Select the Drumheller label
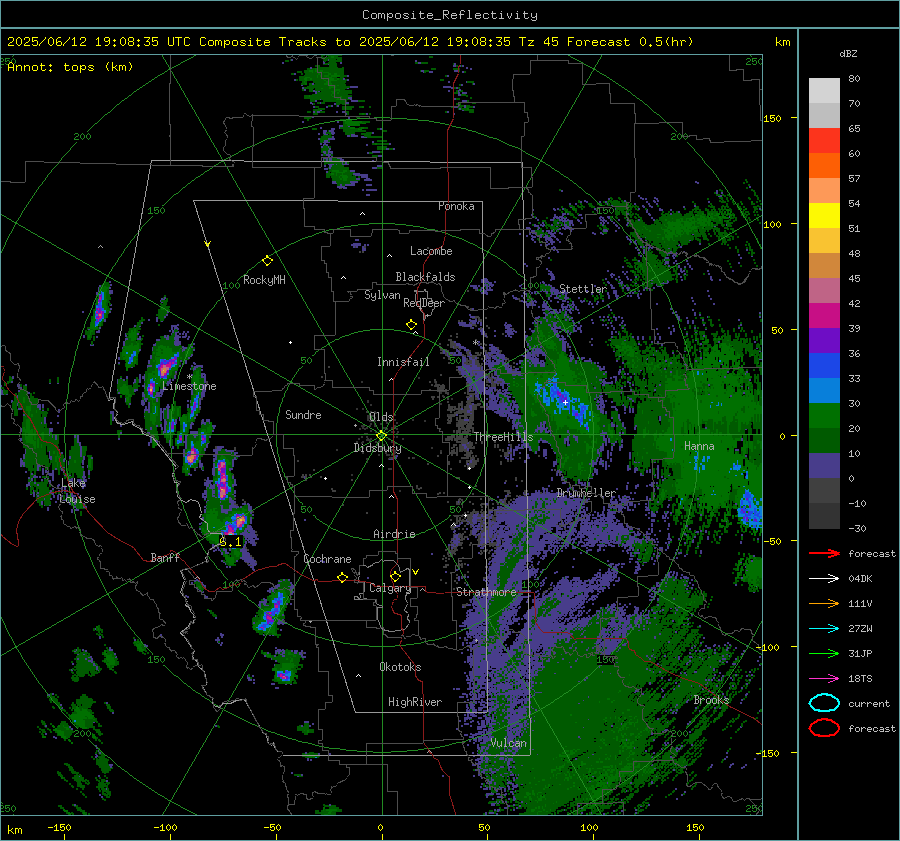 pos(586,493)
